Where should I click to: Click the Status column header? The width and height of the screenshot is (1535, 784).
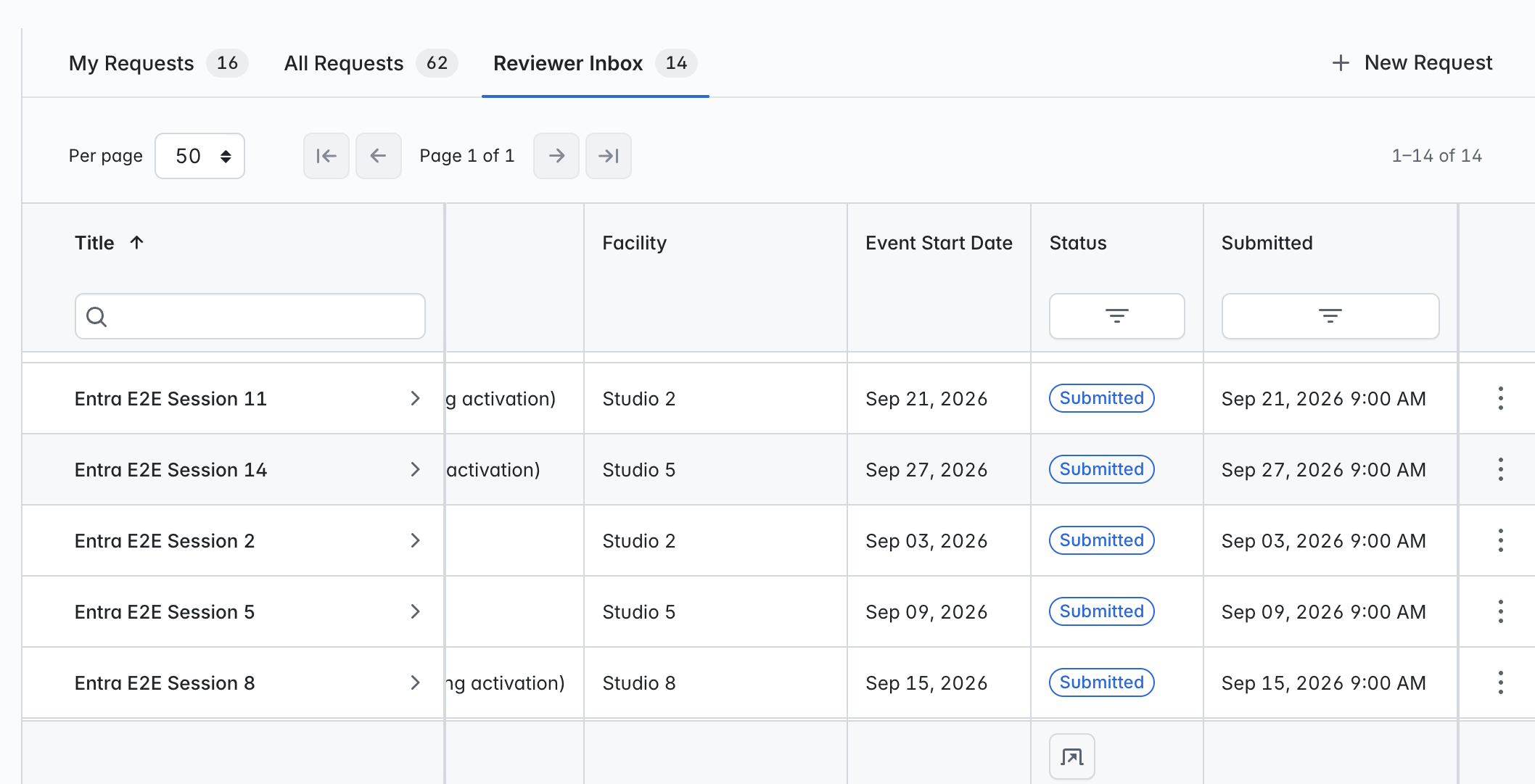coord(1078,243)
